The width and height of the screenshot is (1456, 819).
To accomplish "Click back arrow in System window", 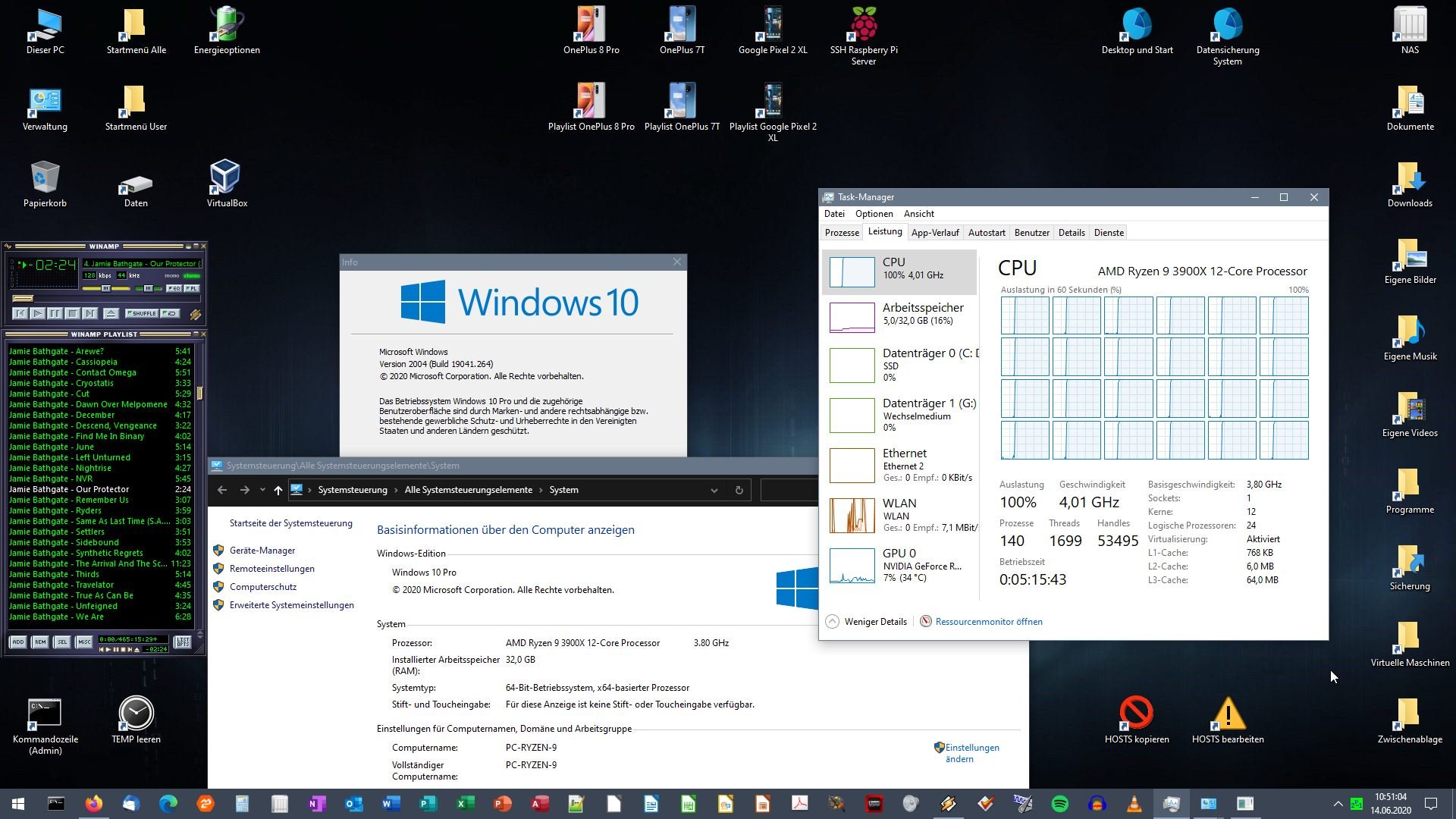I will coord(222,490).
